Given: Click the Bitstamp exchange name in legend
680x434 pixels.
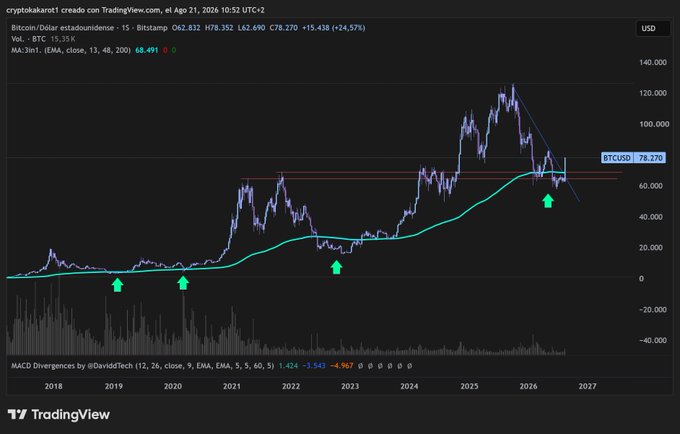Looking at the screenshot, I should [x=152, y=28].
